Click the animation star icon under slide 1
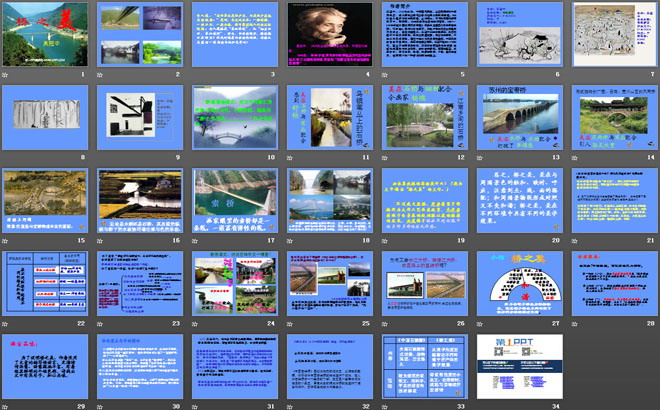 pos(5,75)
